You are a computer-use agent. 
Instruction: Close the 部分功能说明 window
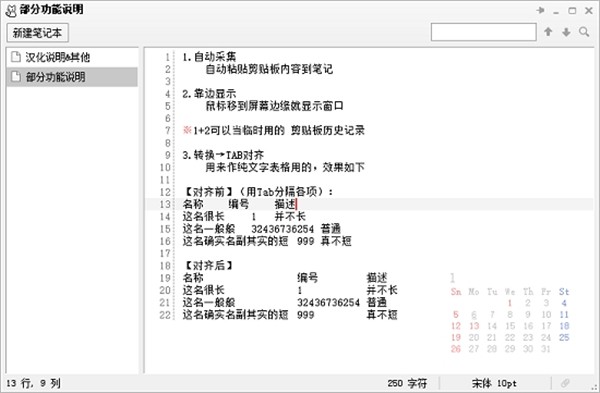pos(589,10)
